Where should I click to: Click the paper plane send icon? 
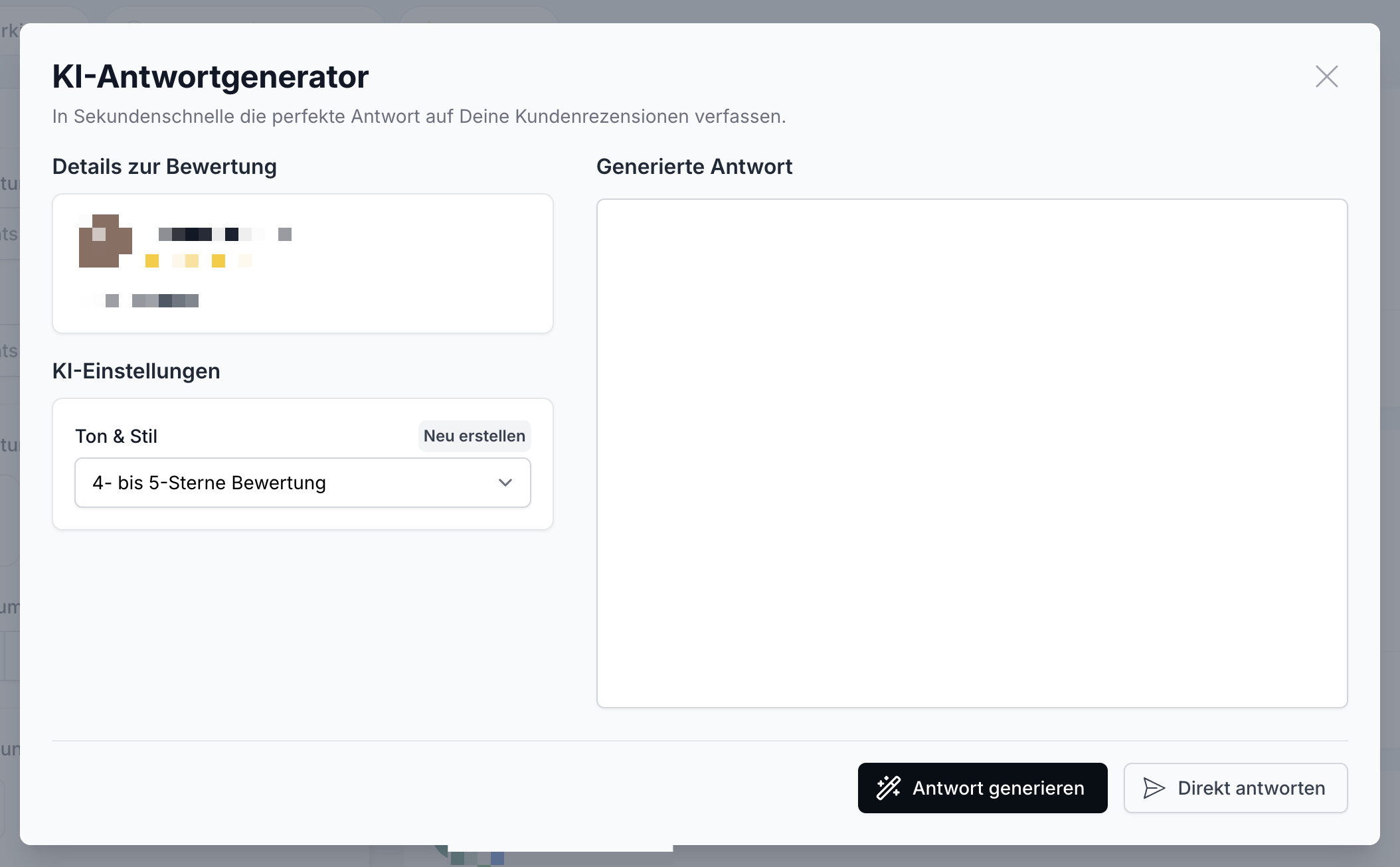tap(1154, 788)
